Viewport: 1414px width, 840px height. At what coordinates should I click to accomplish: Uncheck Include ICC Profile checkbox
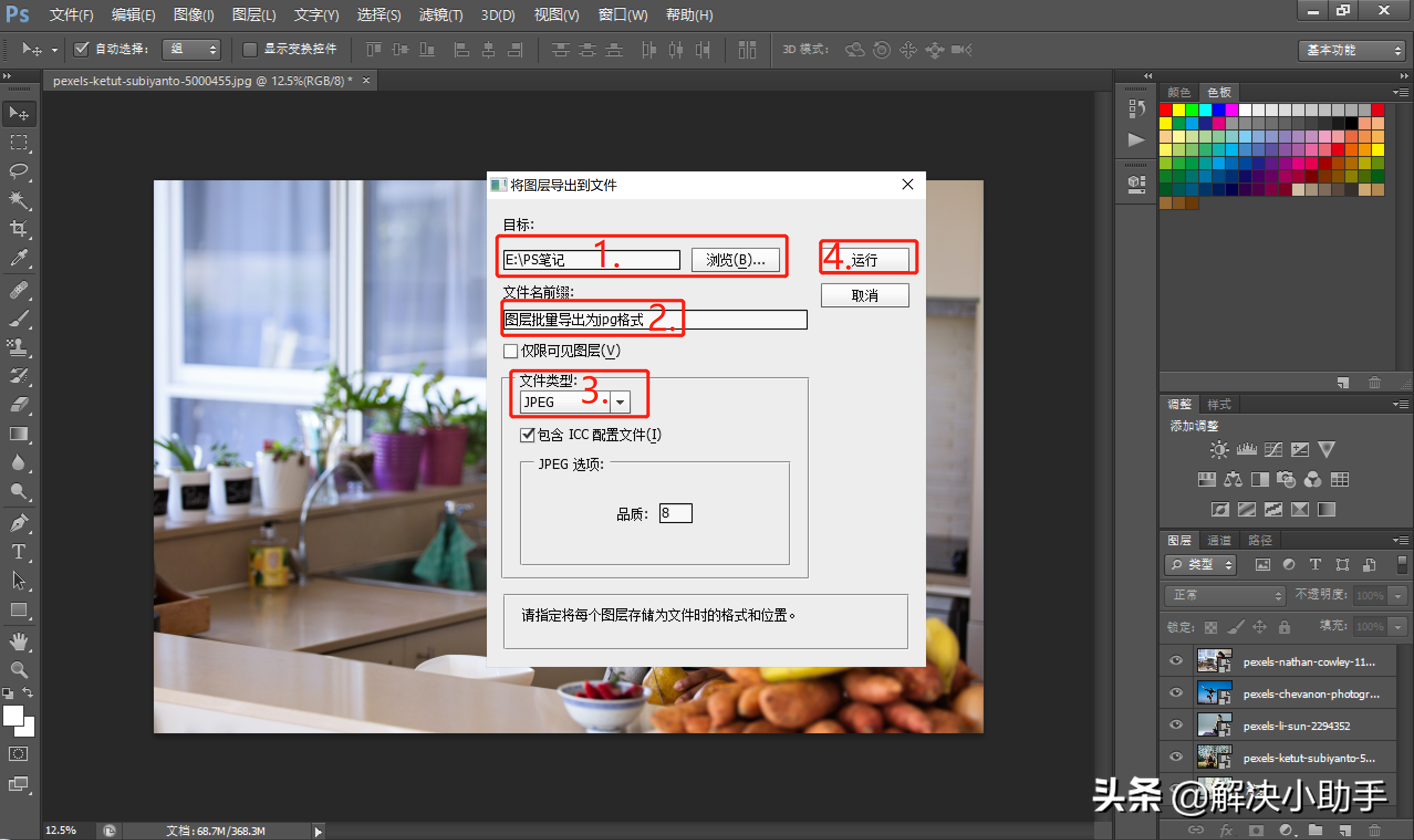[527, 435]
